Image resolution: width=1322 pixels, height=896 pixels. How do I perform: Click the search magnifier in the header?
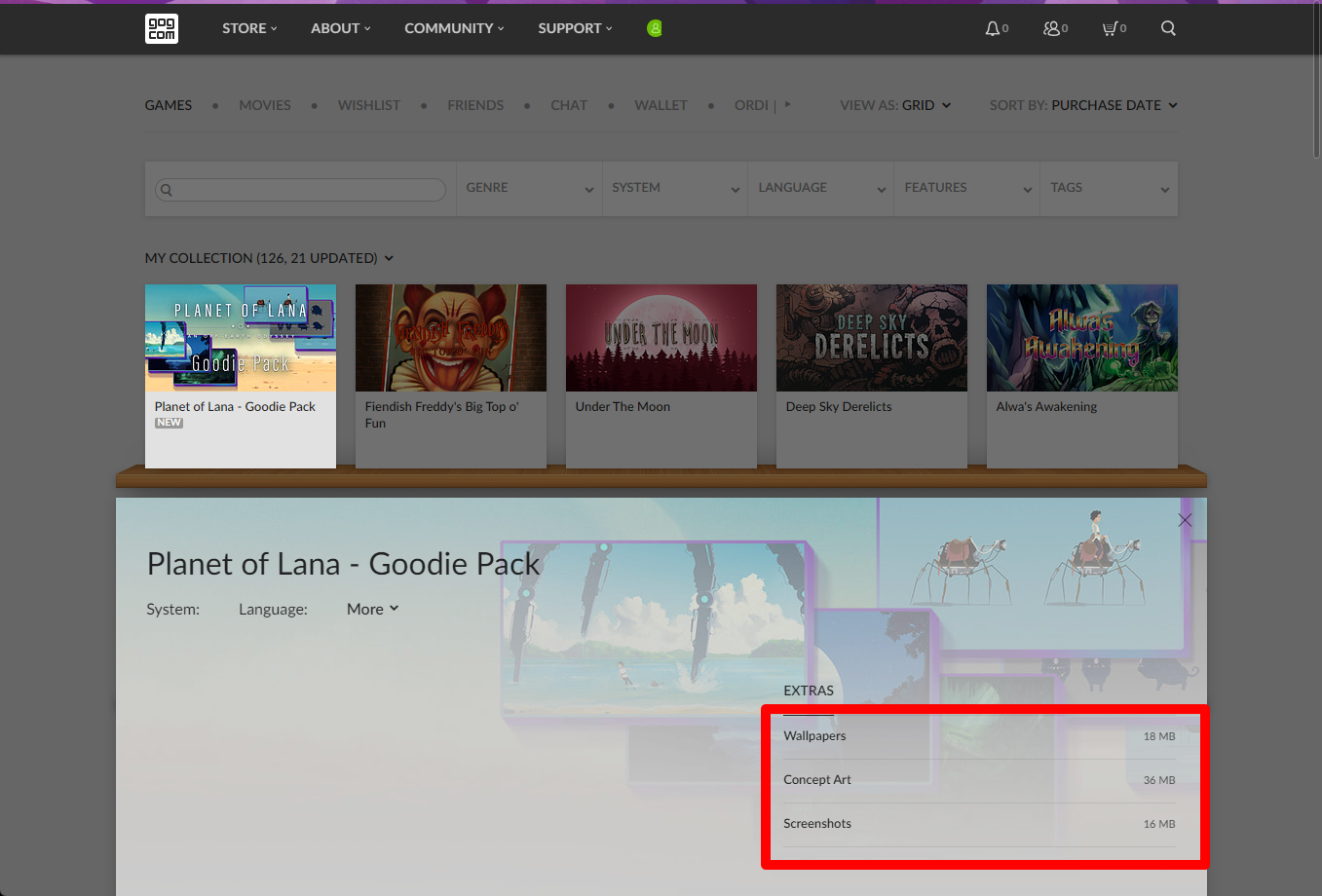(x=1168, y=28)
